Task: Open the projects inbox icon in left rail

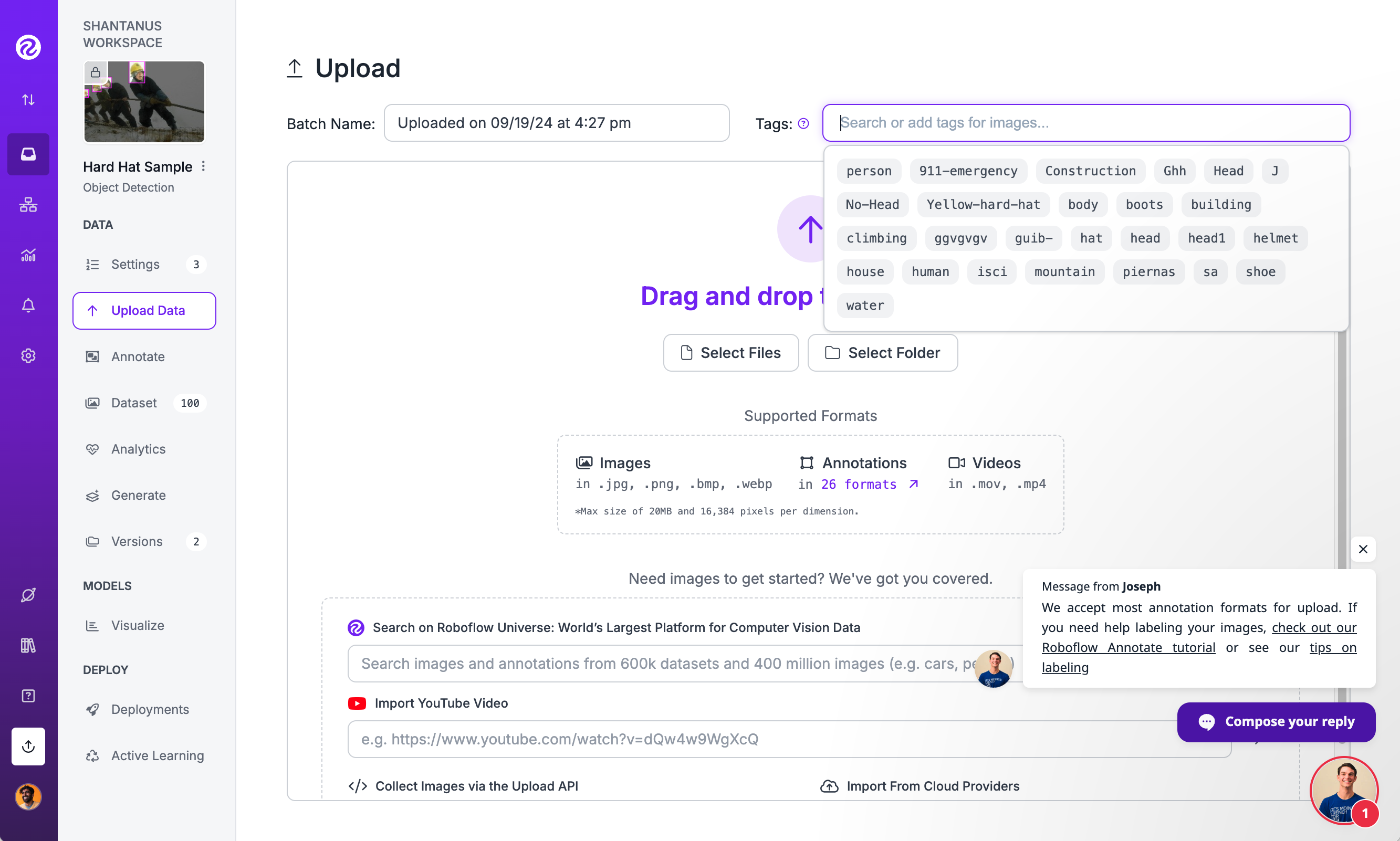Action: [28, 154]
